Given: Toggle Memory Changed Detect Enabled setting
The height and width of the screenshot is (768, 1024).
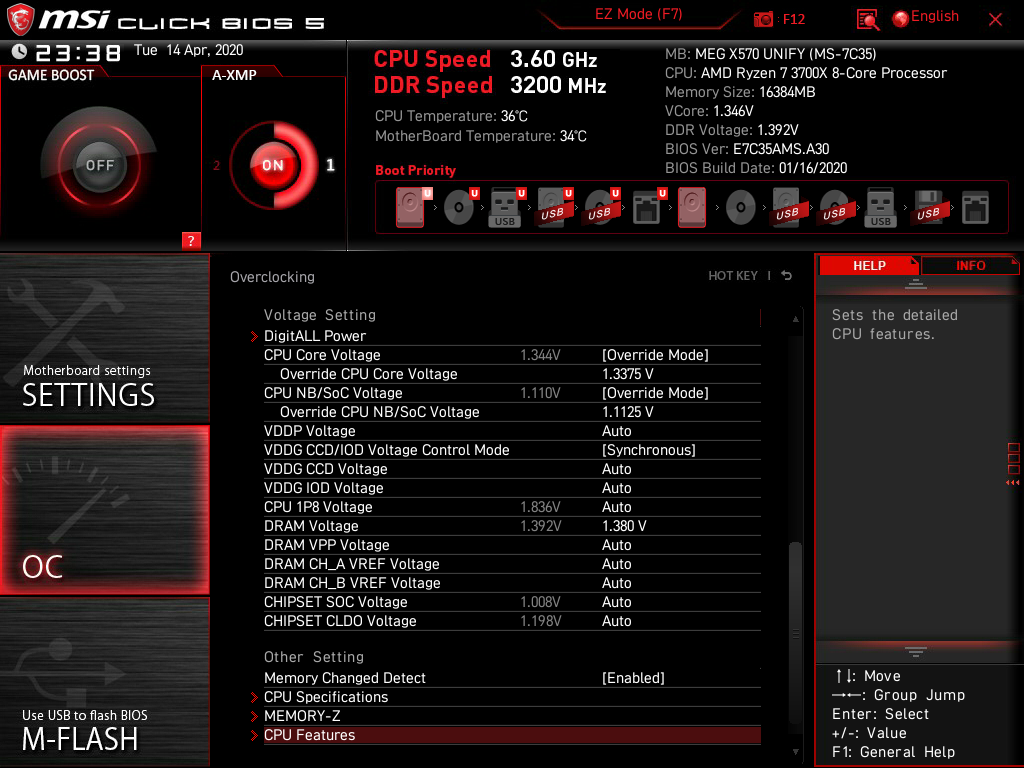Looking at the screenshot, I should pyautogui.click(x=633, y=678).
